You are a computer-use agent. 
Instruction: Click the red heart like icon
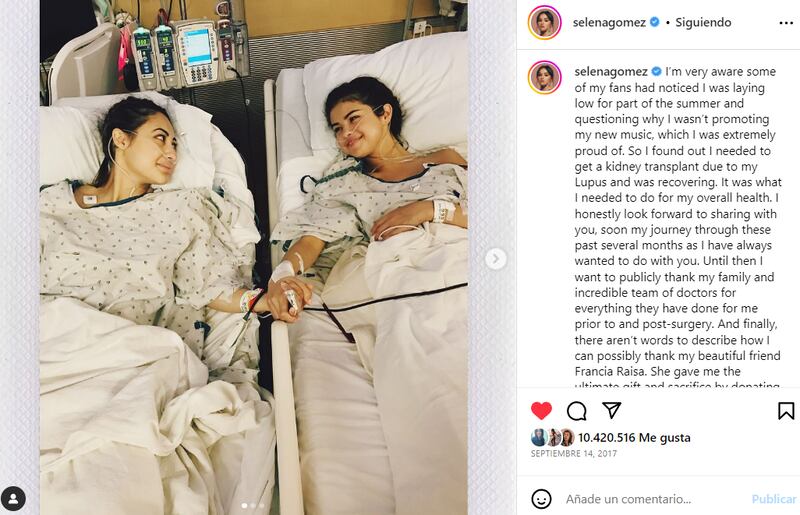[x=541, y=410]
